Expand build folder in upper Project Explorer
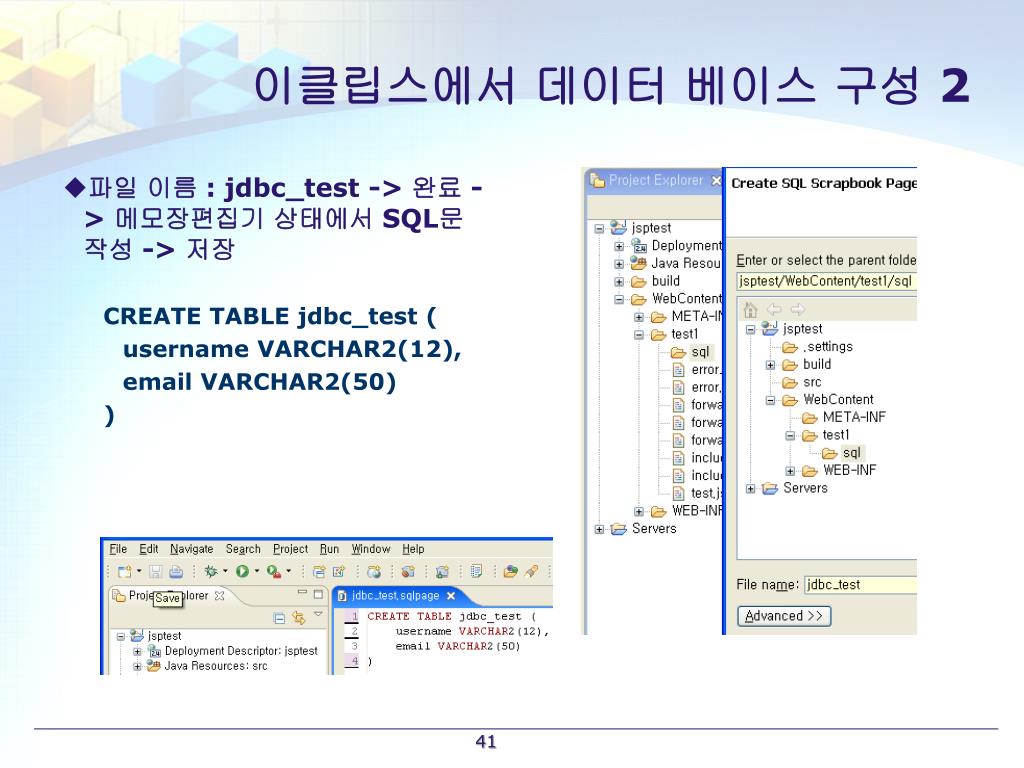1024x768 pixels. point(619,282)
